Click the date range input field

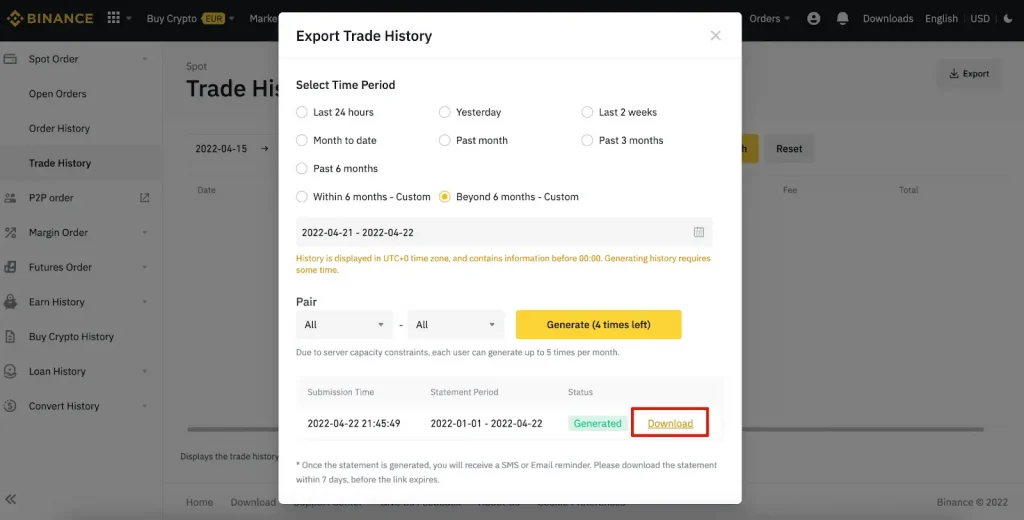490,232
